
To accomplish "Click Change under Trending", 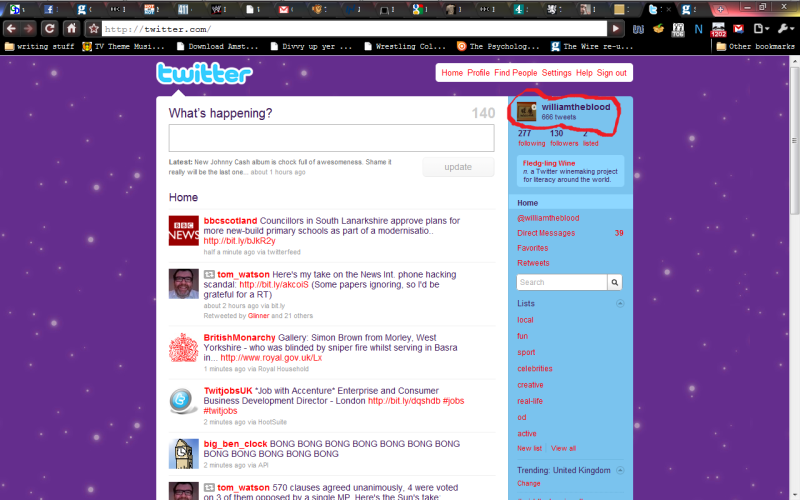I will 529,483.
